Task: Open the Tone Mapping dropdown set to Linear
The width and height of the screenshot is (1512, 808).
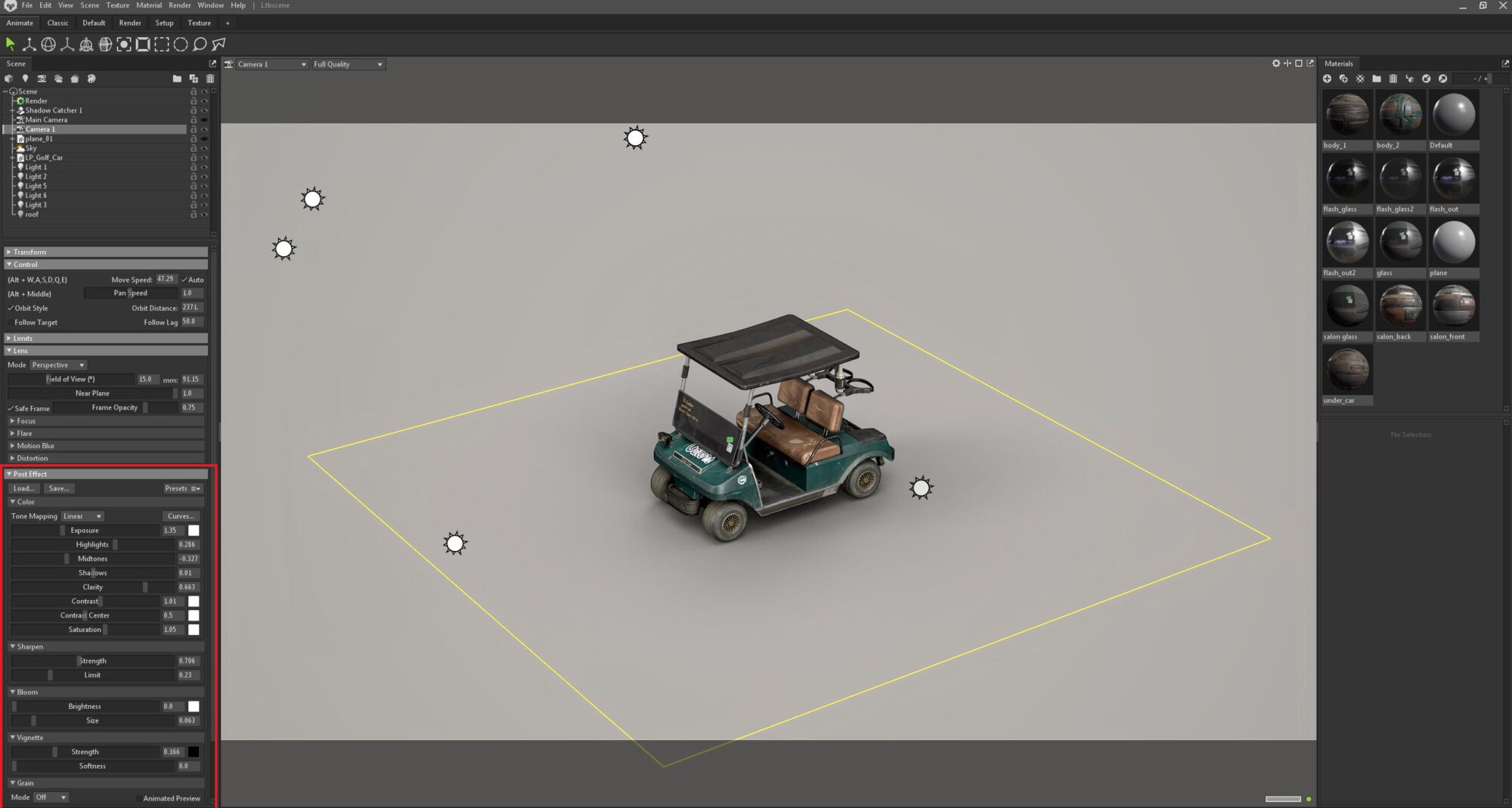Action: tap(82, 515)
